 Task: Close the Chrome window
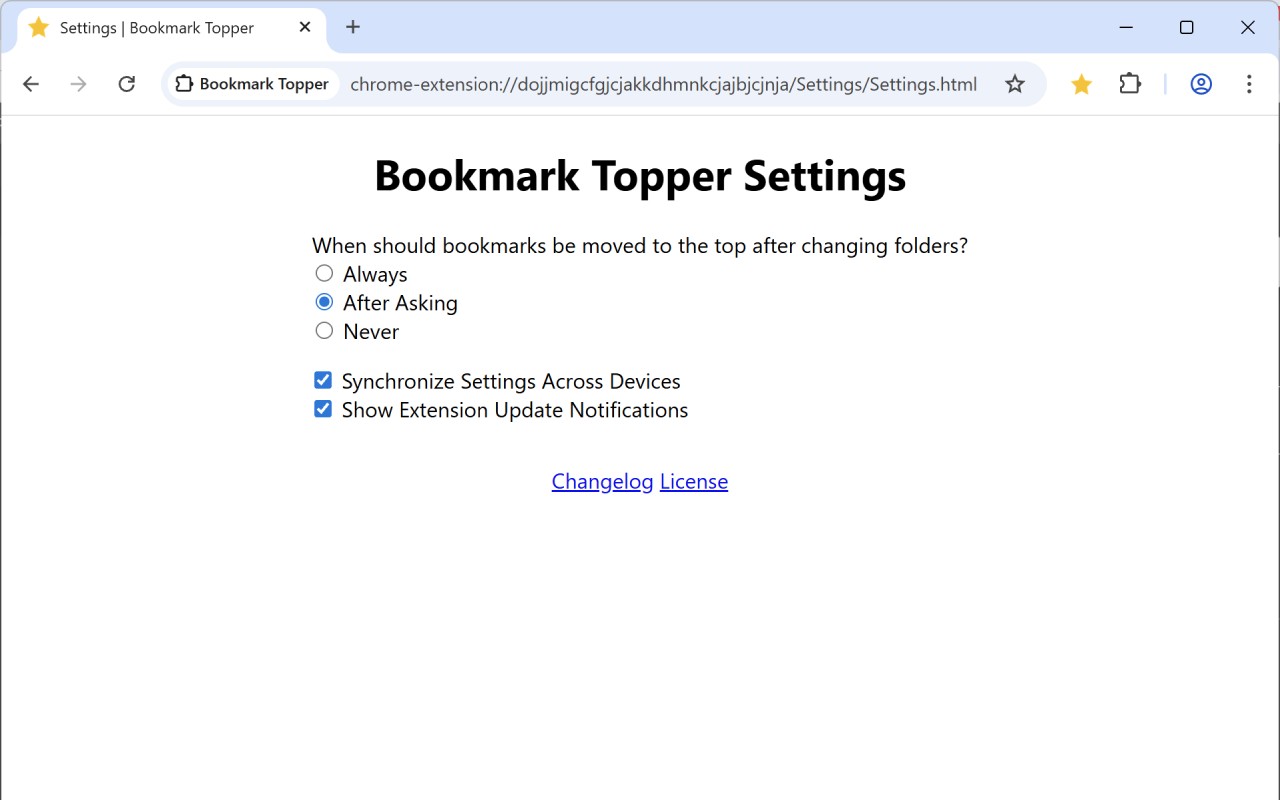(x=1248, y=27)
